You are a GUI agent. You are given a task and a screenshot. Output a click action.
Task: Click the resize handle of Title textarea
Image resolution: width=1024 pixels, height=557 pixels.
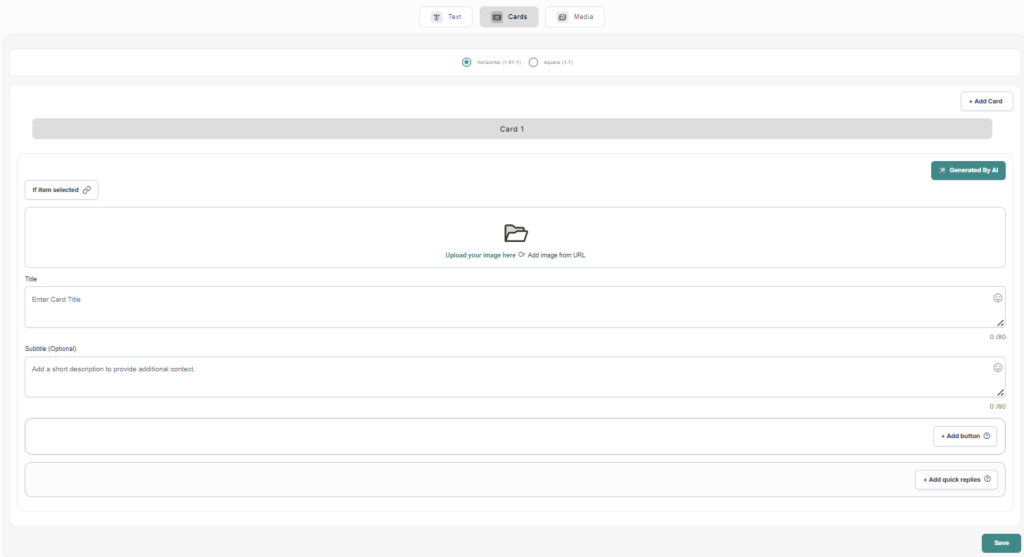[1000, 323]
